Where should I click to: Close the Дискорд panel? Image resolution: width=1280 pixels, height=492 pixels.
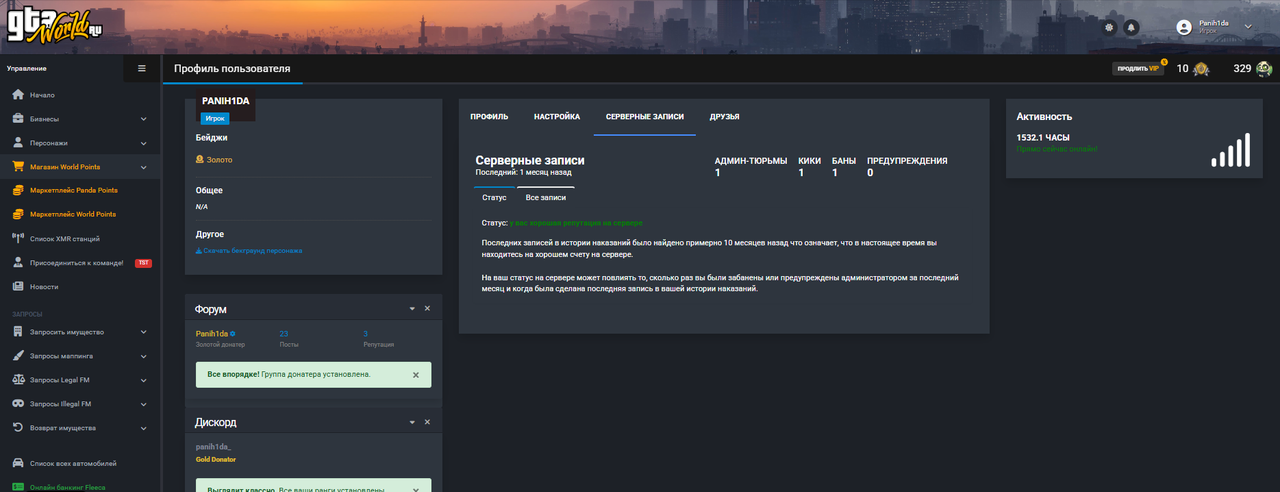click(427, 423)
